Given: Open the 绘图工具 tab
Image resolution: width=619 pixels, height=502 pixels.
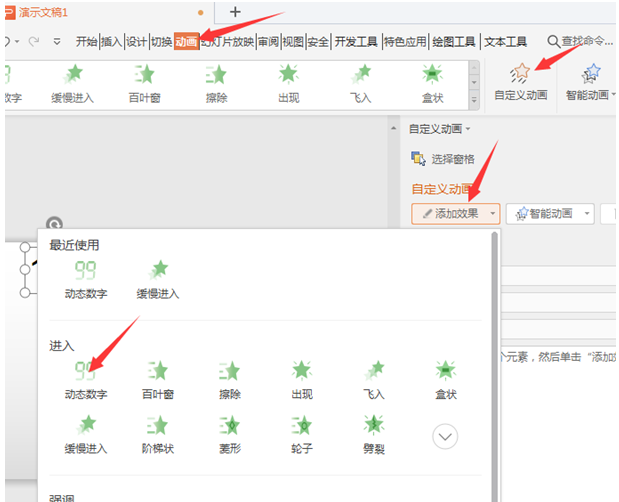Looking at the screenshot, I should coord(454,41).
